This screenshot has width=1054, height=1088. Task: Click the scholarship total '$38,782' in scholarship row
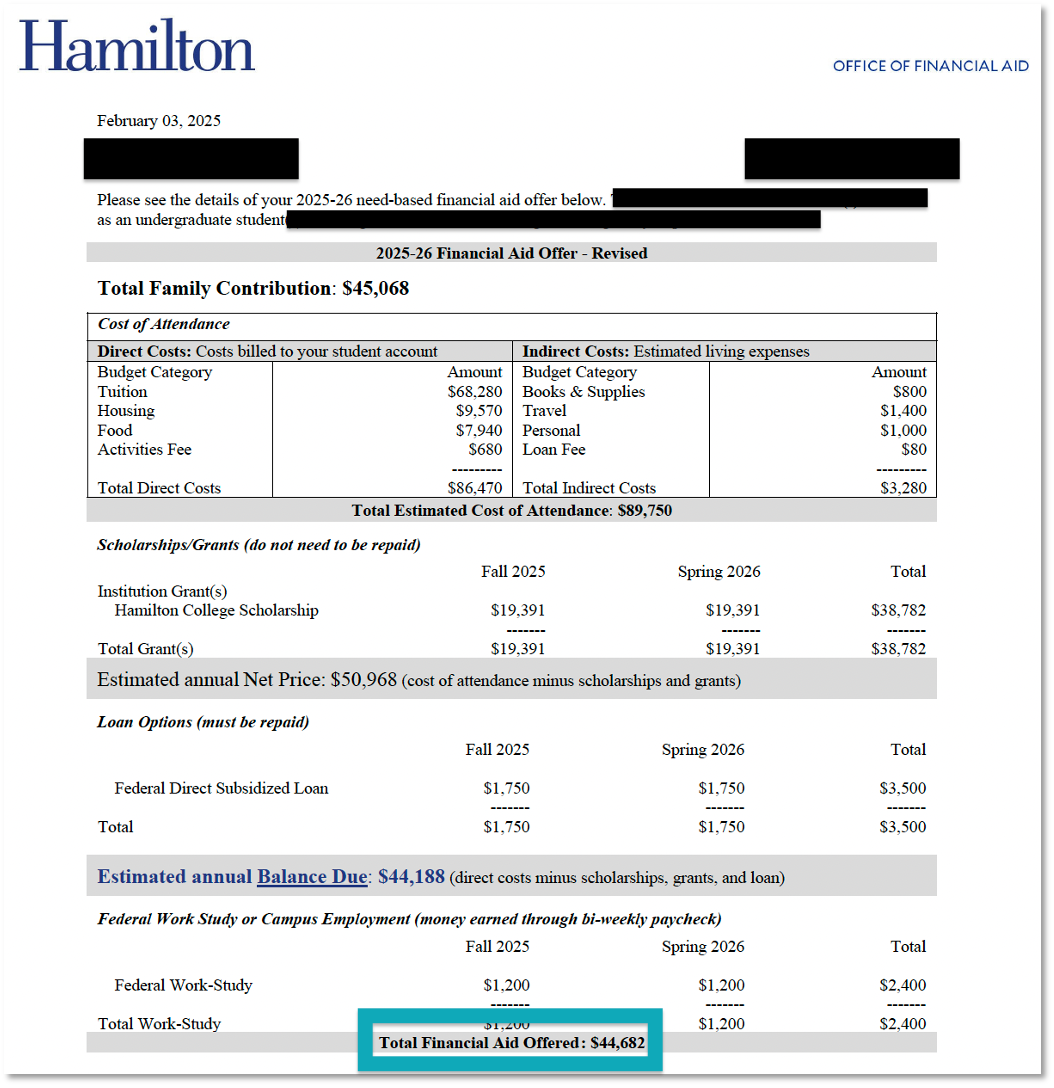coord(899,611)
